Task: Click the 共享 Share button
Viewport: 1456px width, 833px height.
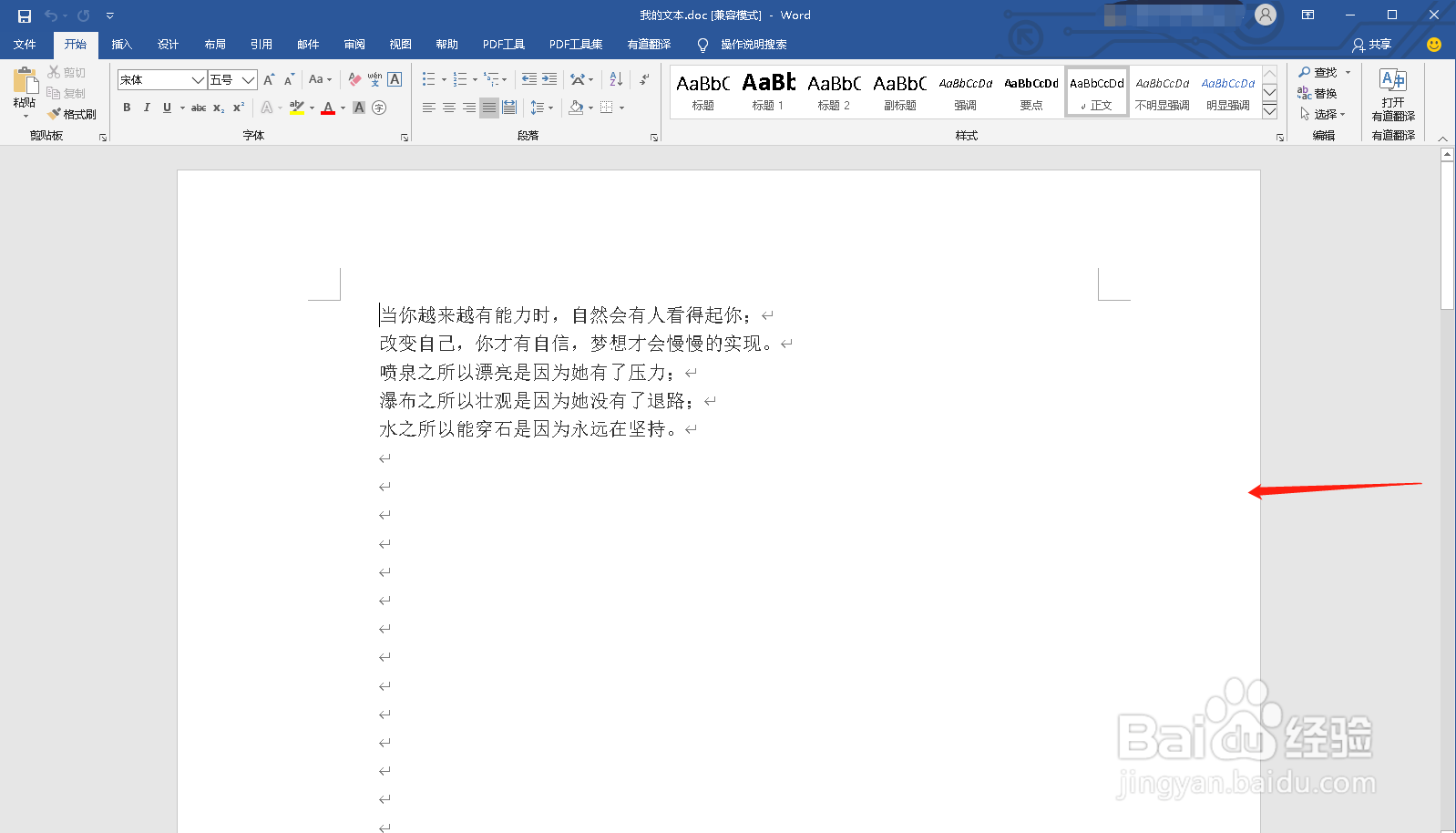Action: pyautogui.click(x=1372, y=45)
